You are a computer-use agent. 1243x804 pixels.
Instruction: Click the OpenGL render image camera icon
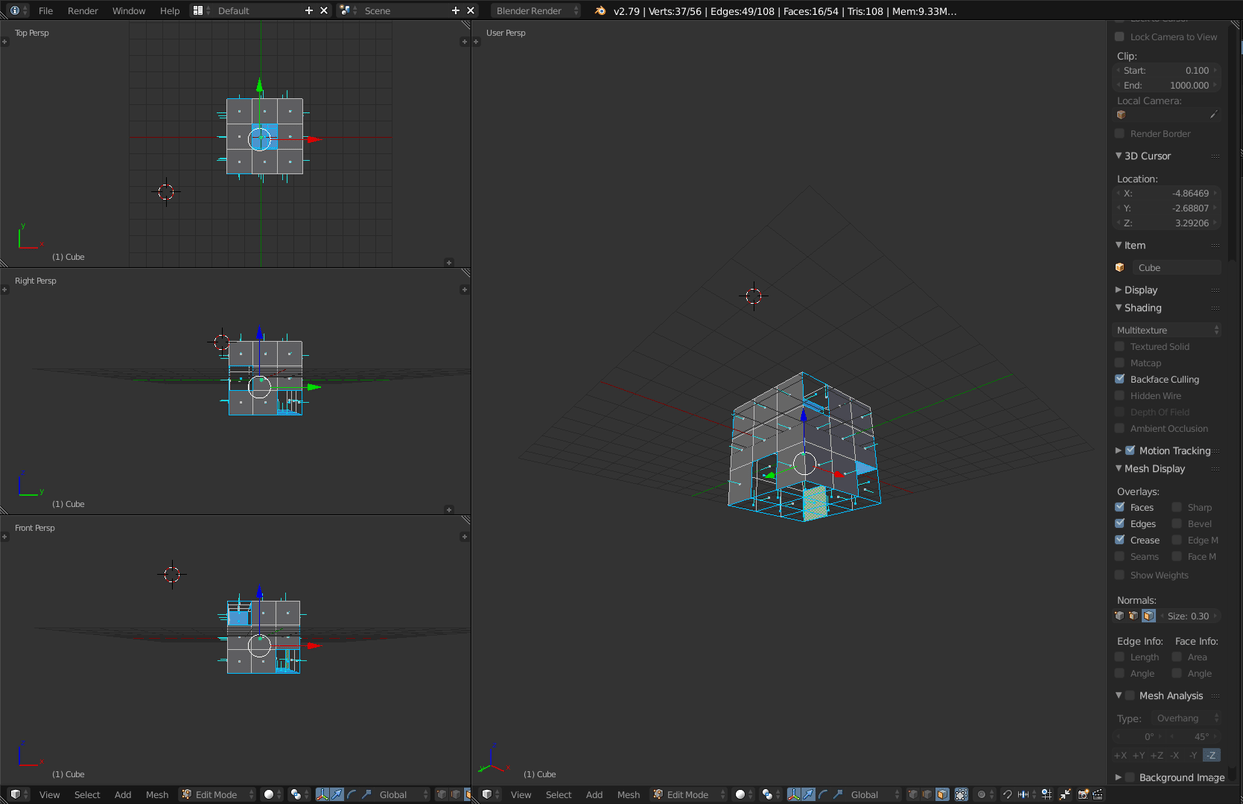tap(1083, 794)
